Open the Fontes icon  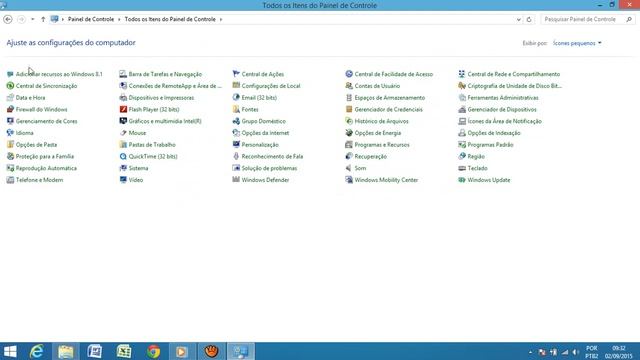pos(236,109)
